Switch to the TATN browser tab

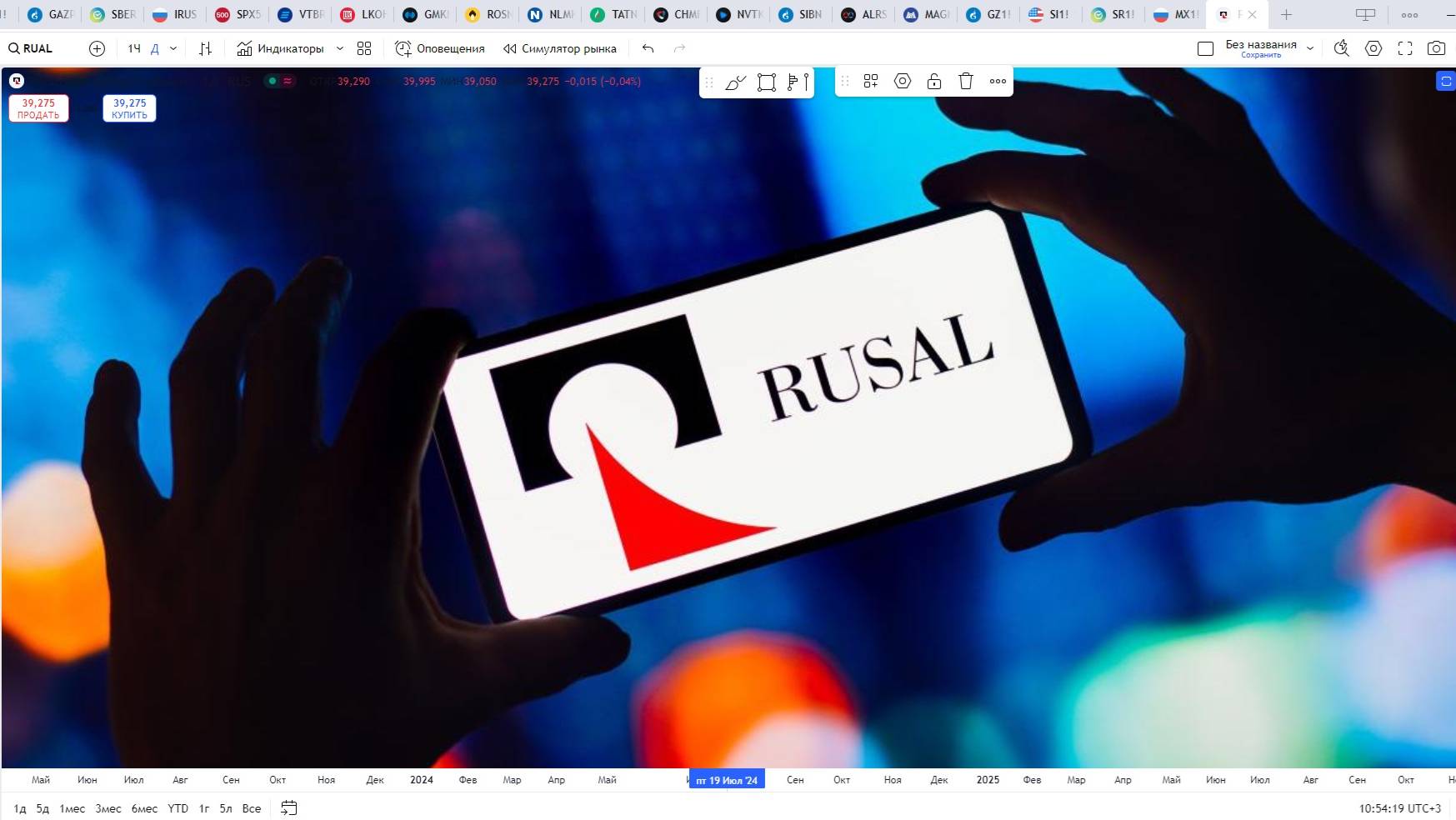(x=613, y=14)
